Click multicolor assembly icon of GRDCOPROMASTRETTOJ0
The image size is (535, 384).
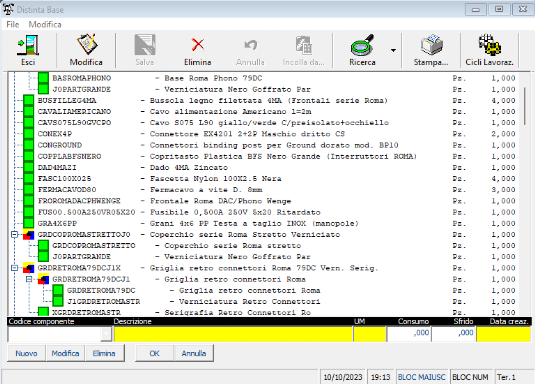pyautogui.click(x=29, y=234)
